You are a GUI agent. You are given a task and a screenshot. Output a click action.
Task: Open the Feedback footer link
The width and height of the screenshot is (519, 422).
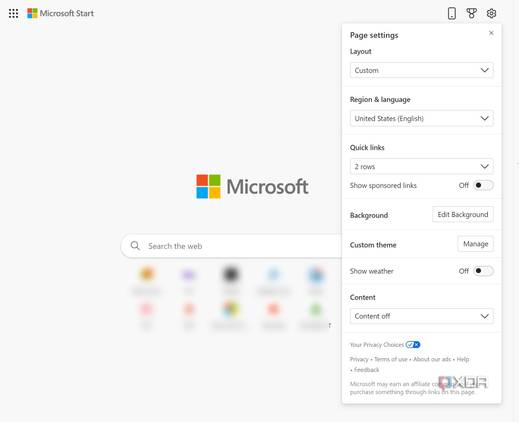(366, 370)
